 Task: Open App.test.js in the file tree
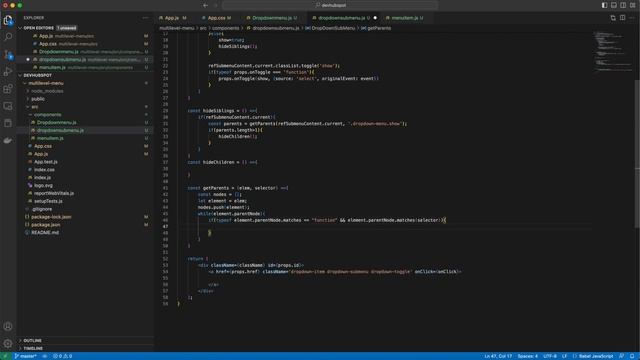[x=46, y=162]
